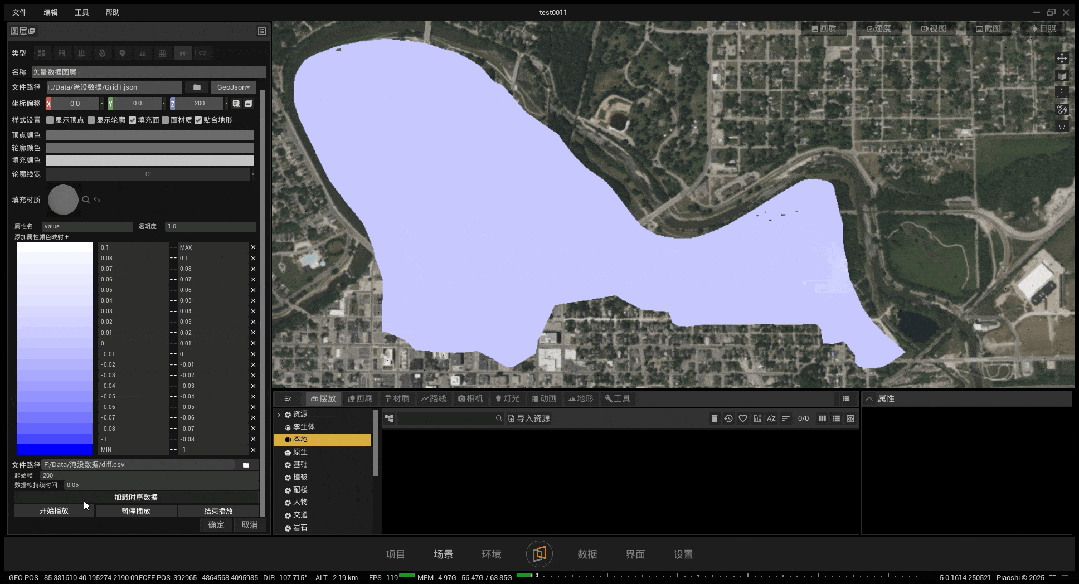Open the GeoJson format dropdown
Screen dimensions: 1079x584
tap(233, 87)
